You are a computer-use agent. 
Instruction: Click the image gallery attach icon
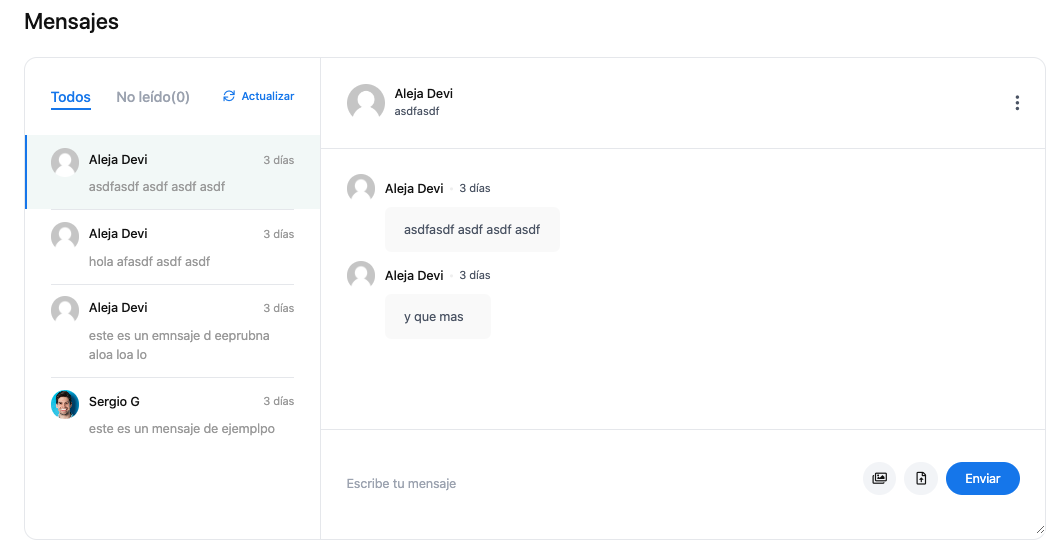(879, 478)
